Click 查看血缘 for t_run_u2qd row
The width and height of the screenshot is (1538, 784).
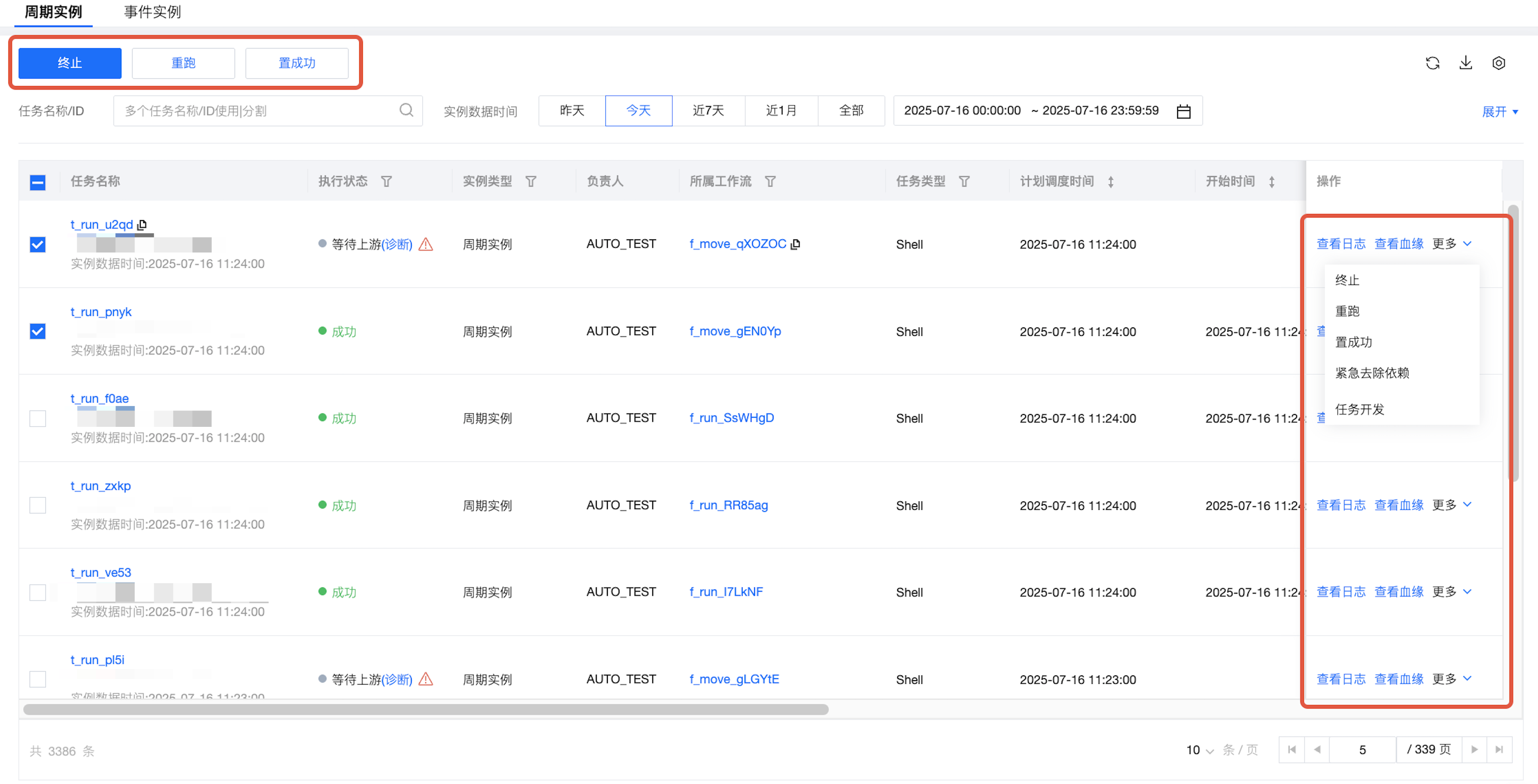click(x=1399, y=243)
